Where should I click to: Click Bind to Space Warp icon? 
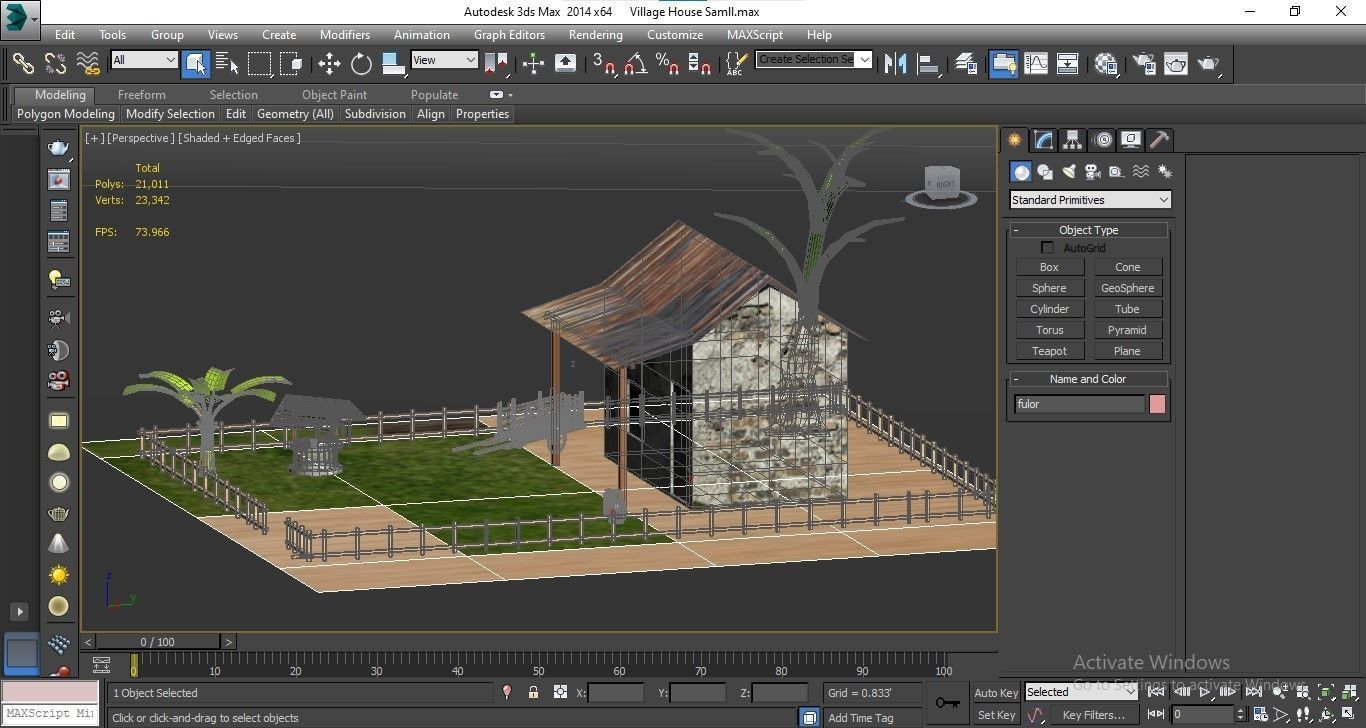coord(89,63)
